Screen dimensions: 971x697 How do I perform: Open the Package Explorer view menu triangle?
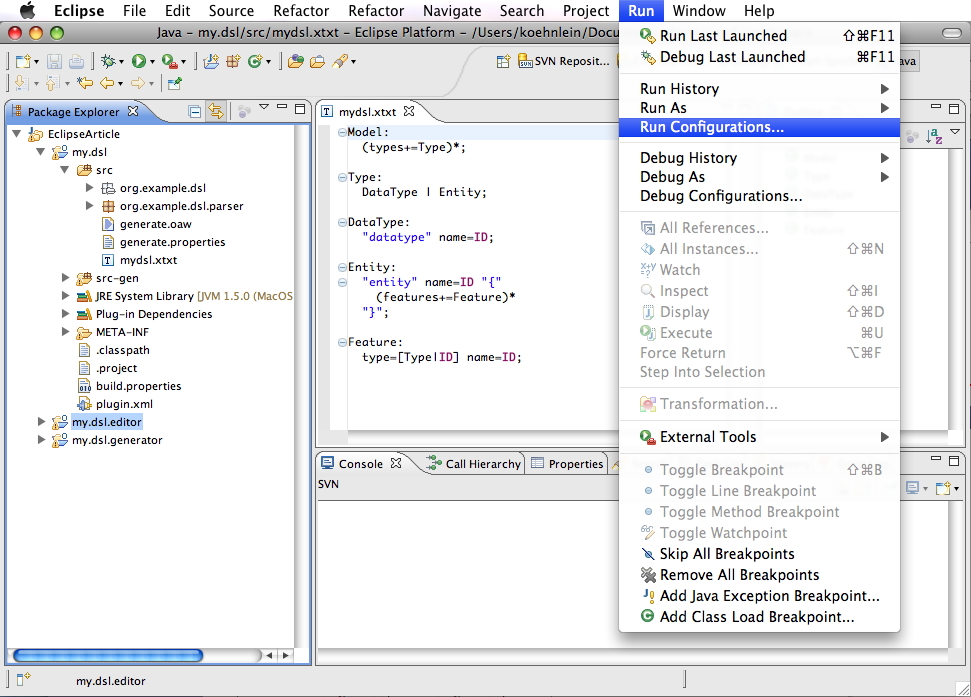264,106
